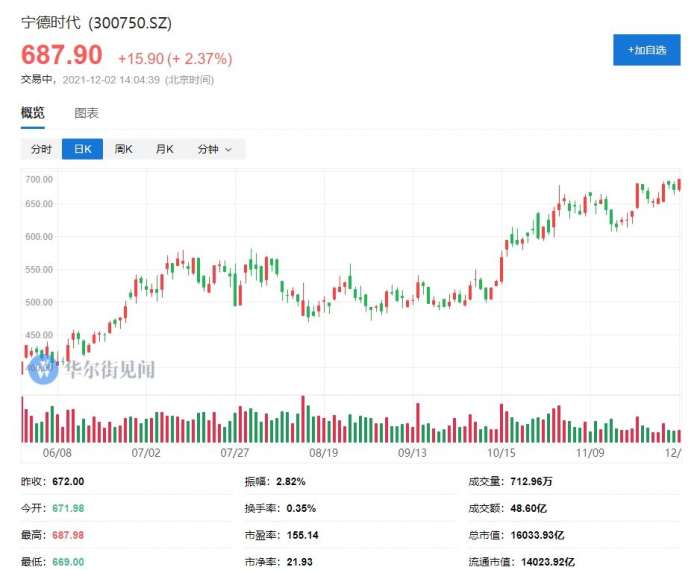
Task: Click the 07/02 date on the x-axis
Action: [146, 452]
